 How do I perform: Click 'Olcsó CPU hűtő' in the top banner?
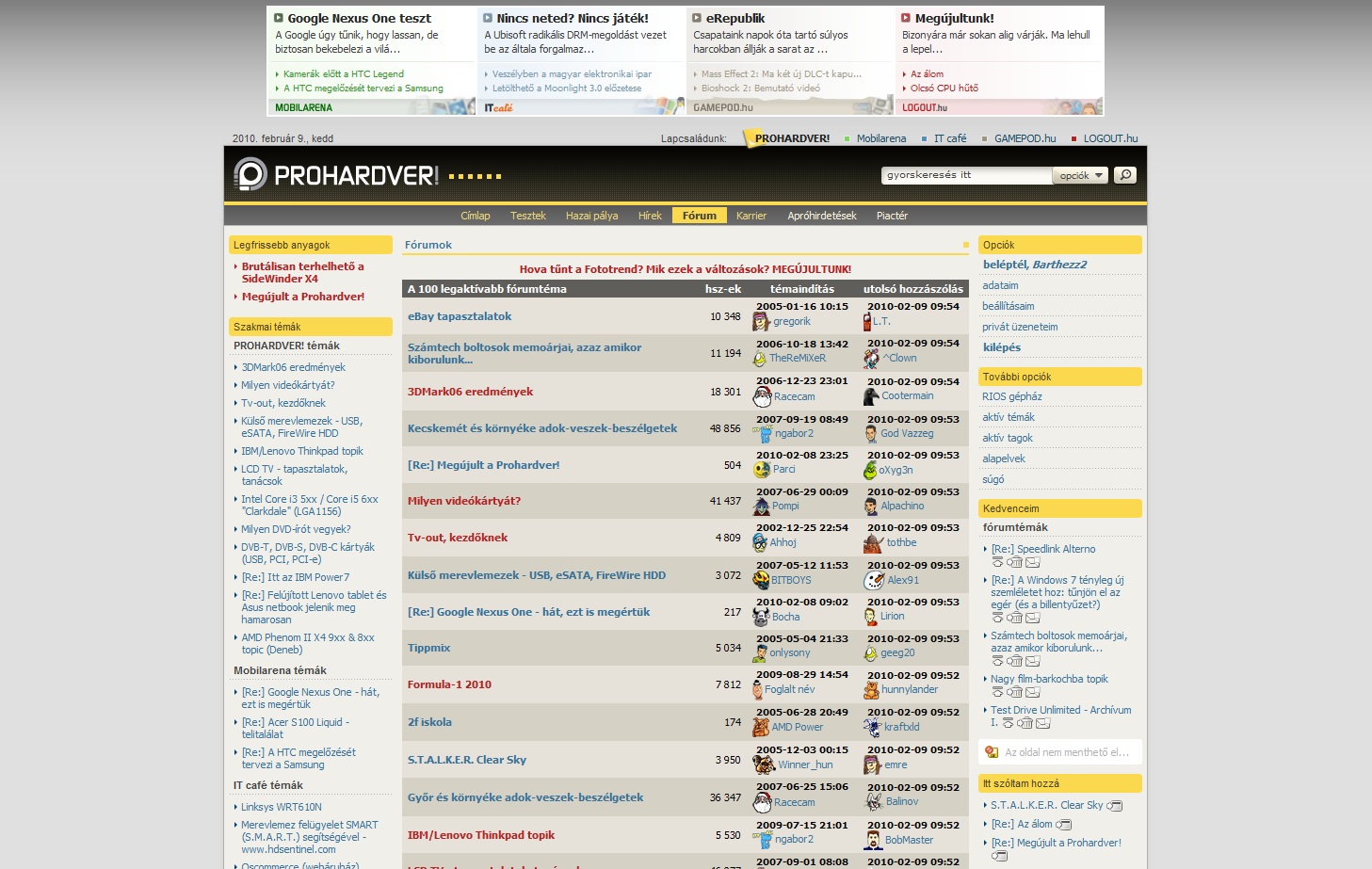point(944,89)
